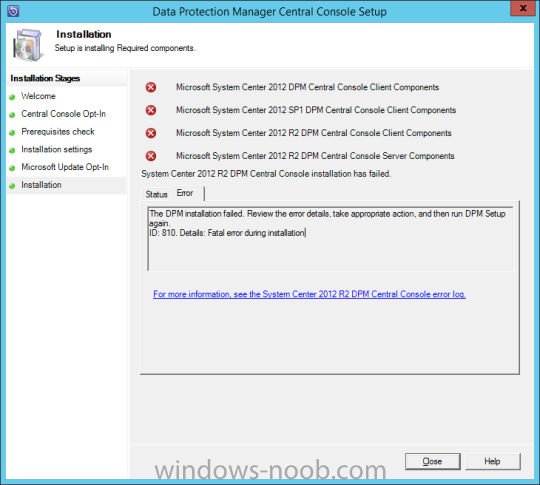The height and width of the screenshot is (485, 540).
Task: Click 'Microsoft System Center 2012 R2 DPM Central Console Server Components' text
Action: pyautogui.click(x=315, y=156)
